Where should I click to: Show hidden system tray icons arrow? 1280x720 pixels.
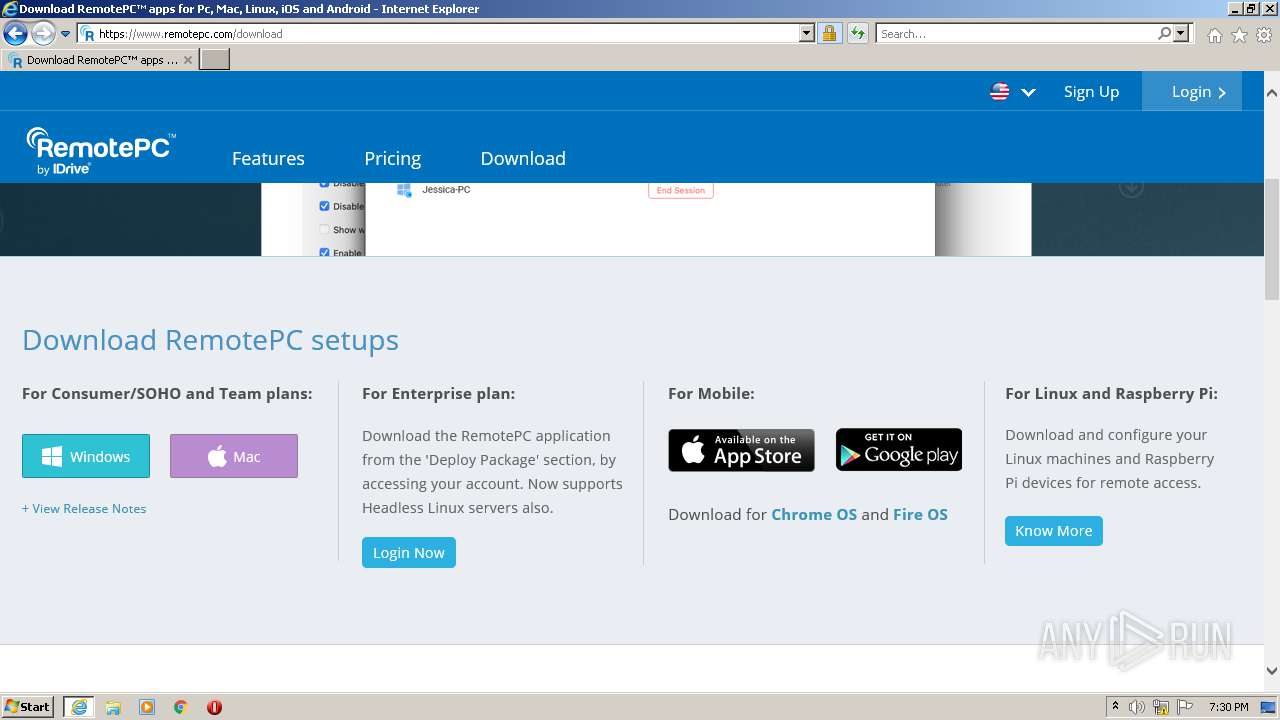pyautogui.click(x=1115, y=707)
